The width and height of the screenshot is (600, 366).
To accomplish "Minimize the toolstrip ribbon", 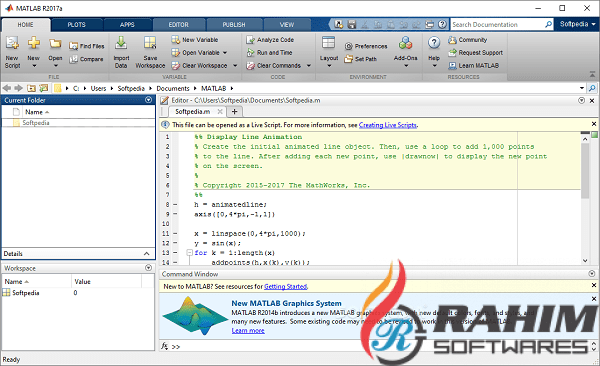I will click(592, 74).
